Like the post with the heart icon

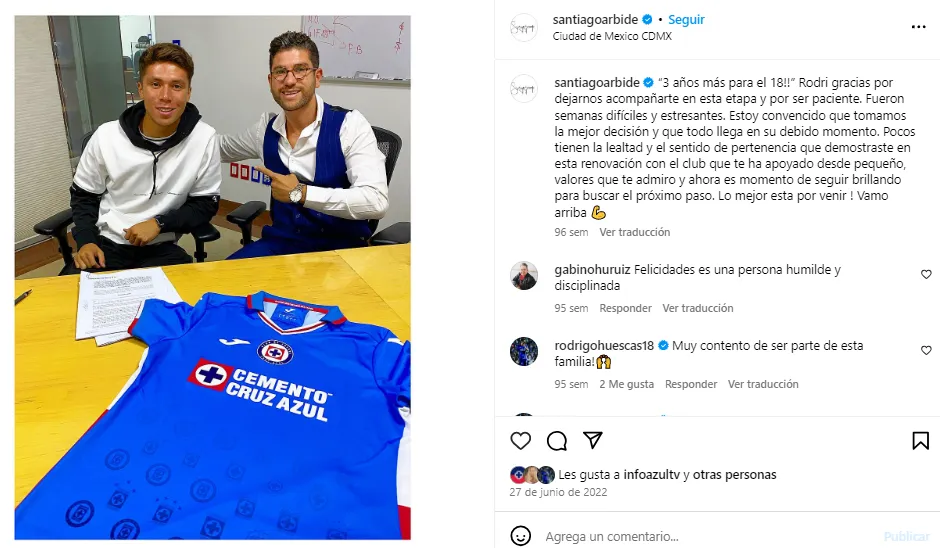click(520, 441)
